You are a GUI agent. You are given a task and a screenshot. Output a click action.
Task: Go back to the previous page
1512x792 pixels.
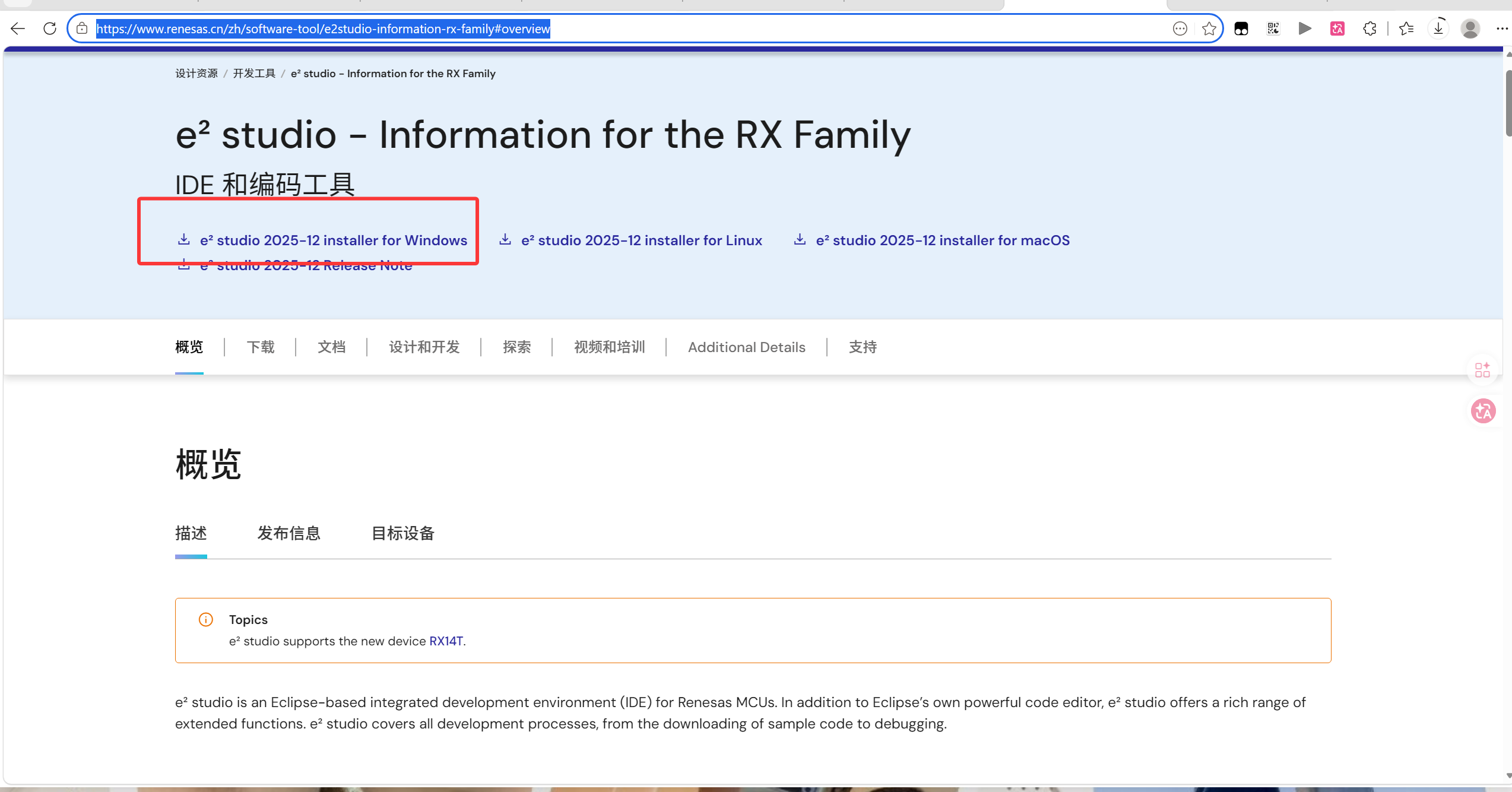[x=18, y=28]
